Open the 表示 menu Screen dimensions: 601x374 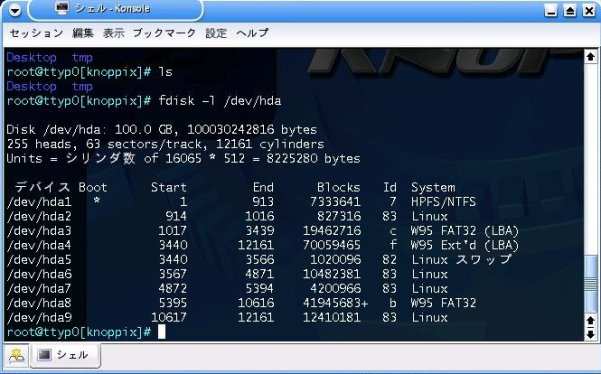click(x=114, y=33)
